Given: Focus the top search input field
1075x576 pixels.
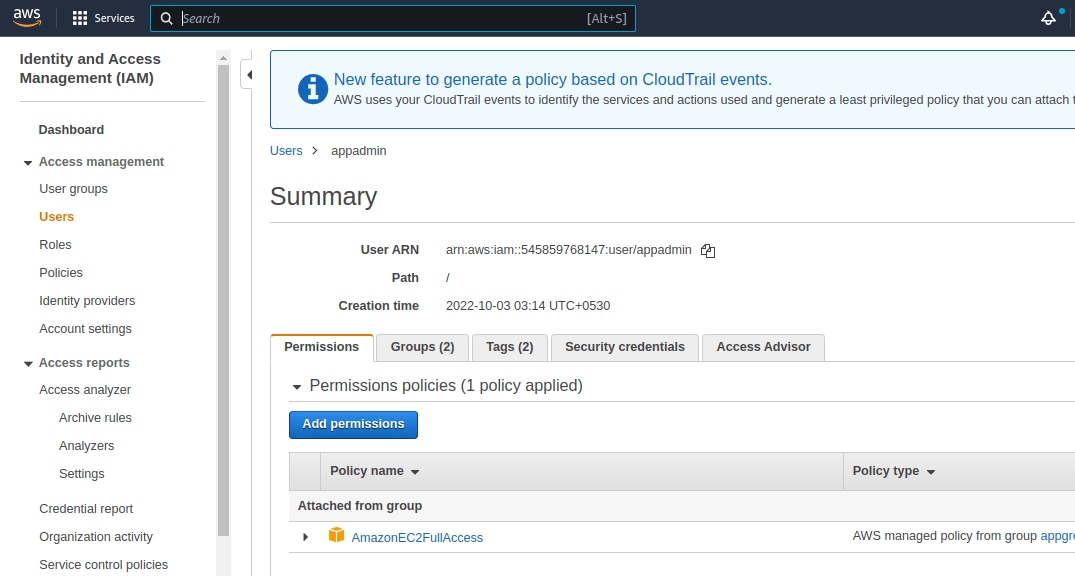Looking at the screenshot, I should [x=393, y=19].
